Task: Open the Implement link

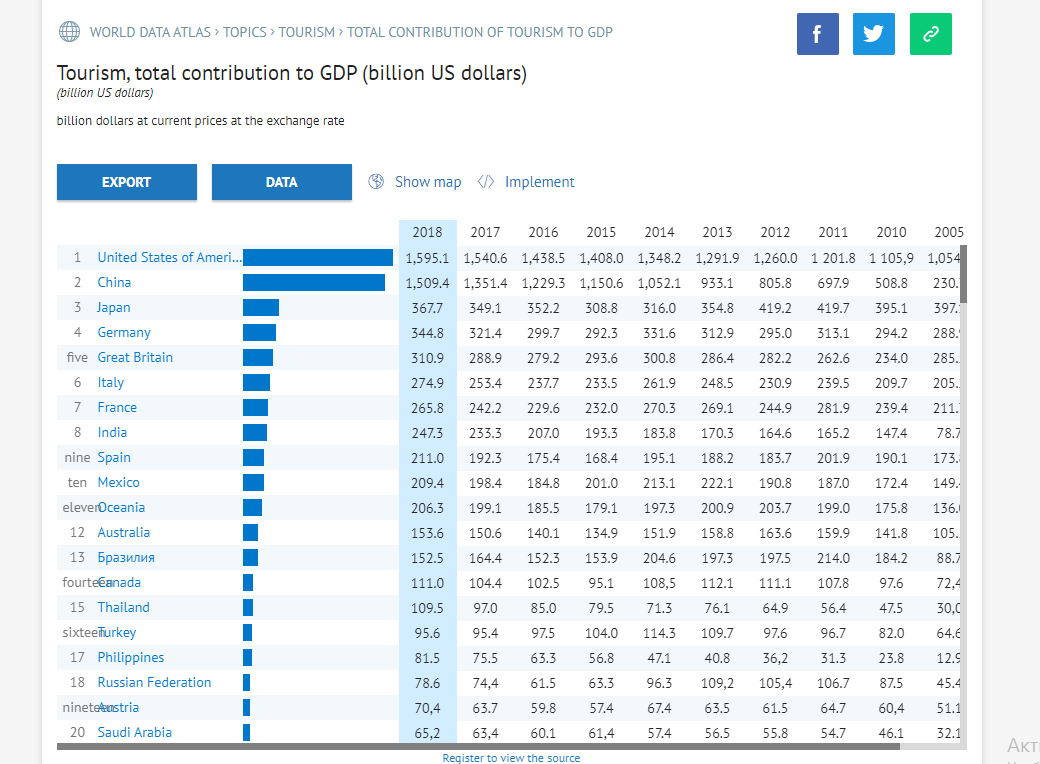Action: pyautogui.click(x=539, y=182)
